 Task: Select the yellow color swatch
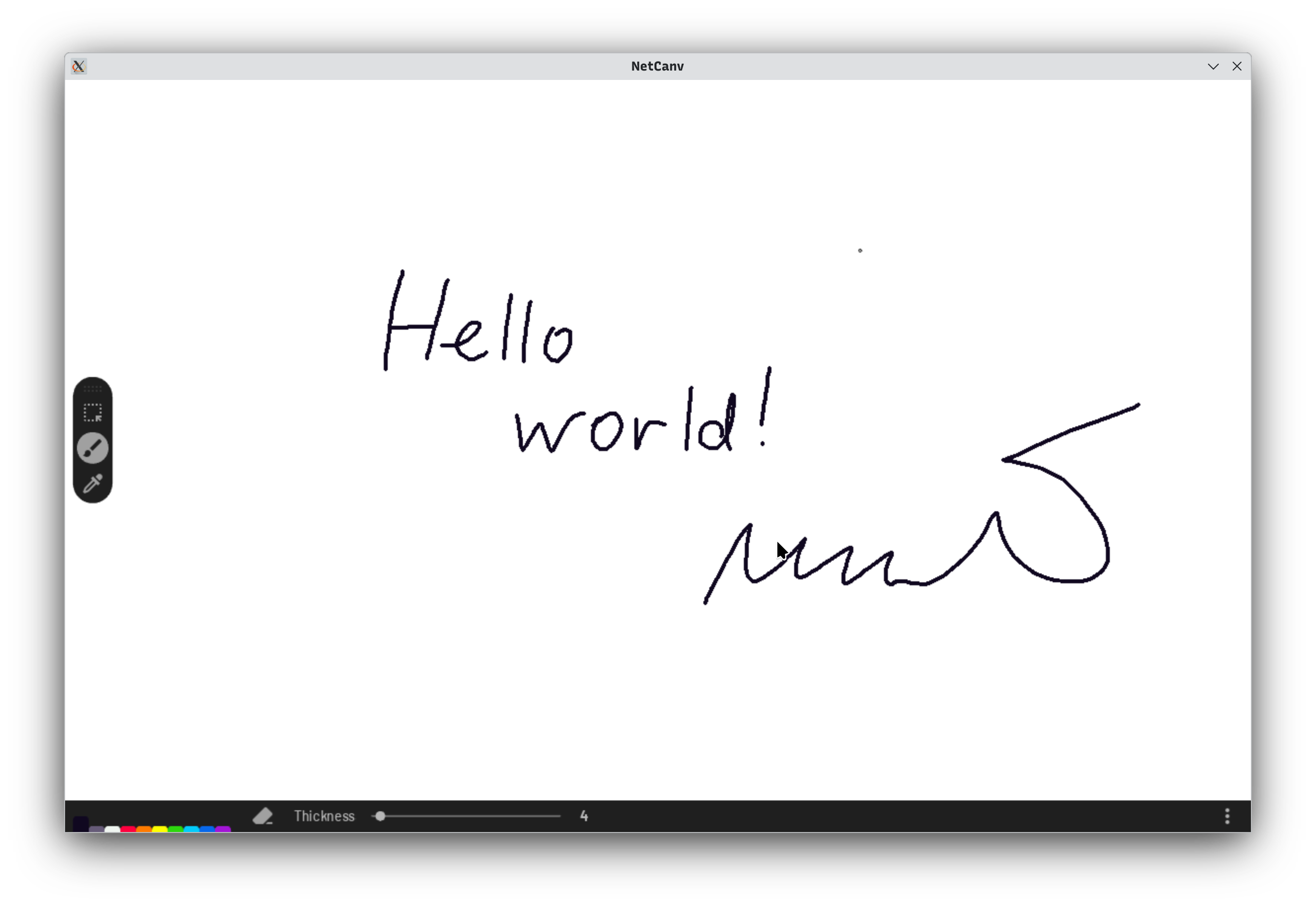point(160,829)
